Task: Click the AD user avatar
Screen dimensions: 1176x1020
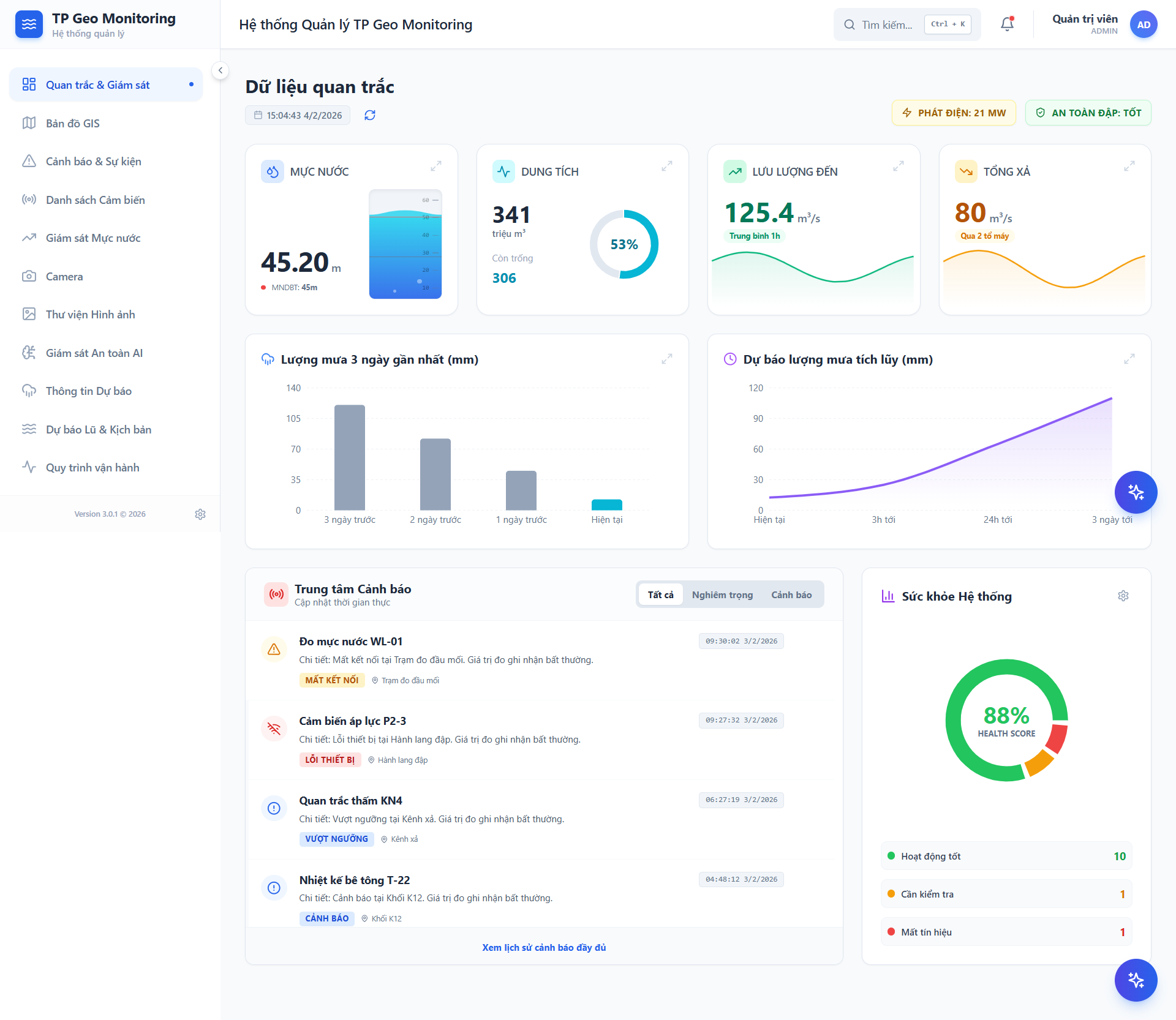Action: 1143,24
